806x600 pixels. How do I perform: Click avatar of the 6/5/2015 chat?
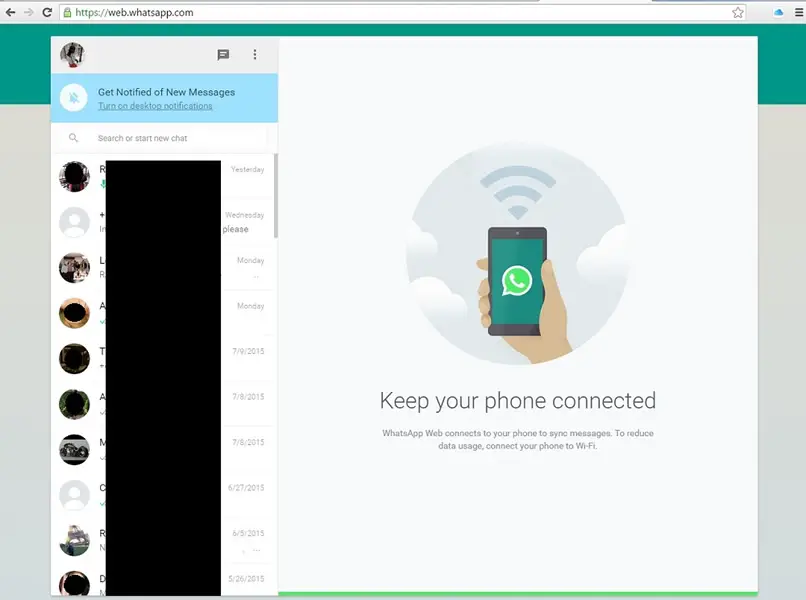tap(74, 540)
